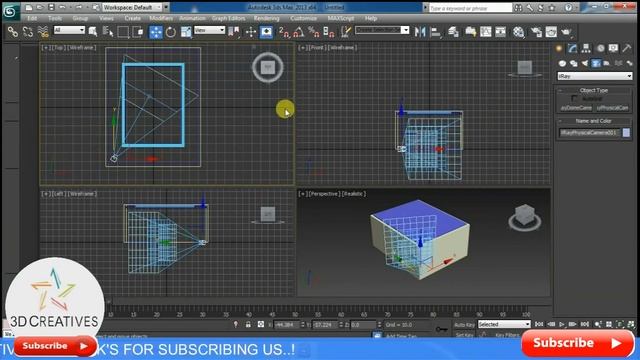
Task: Activate the Select and Move tool
Action: point(156,31)
